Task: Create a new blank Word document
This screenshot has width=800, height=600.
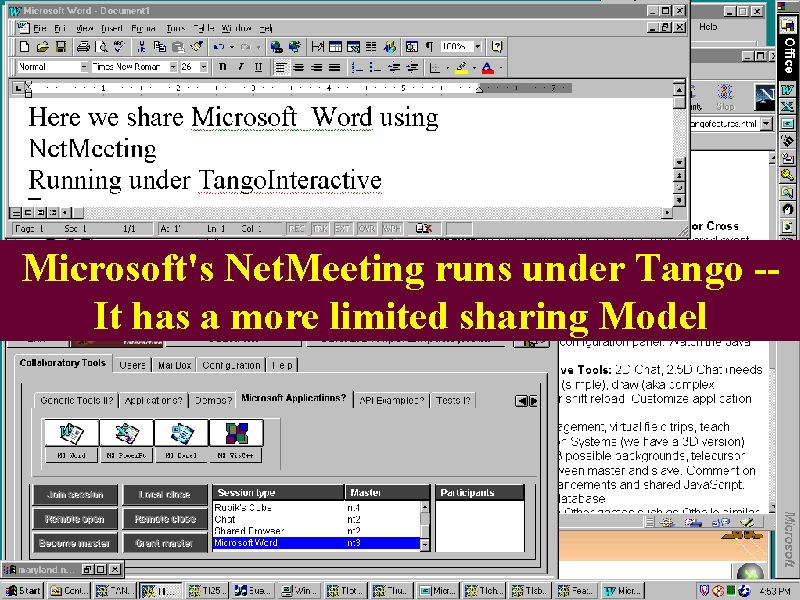Action: [24, 47]
